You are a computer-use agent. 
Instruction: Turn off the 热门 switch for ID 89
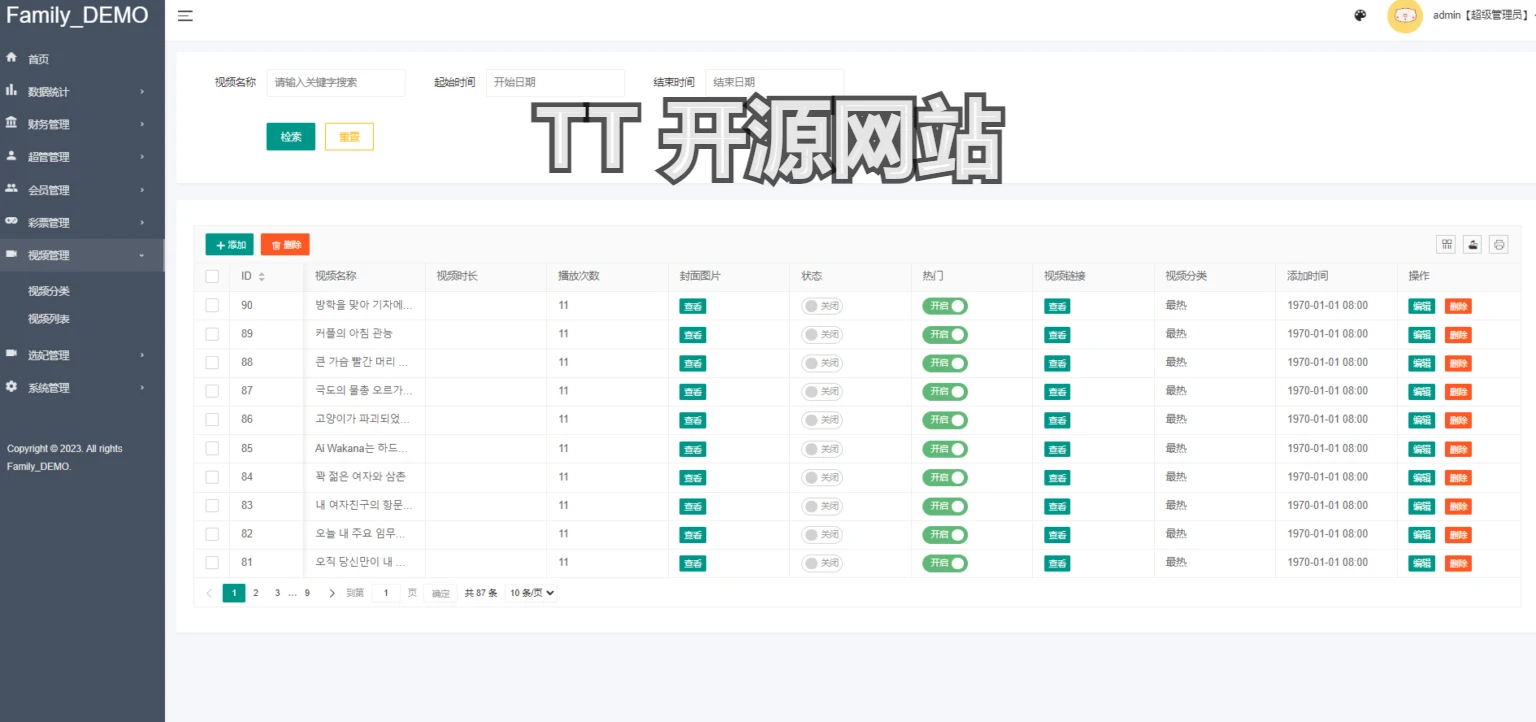coord(945,334)
